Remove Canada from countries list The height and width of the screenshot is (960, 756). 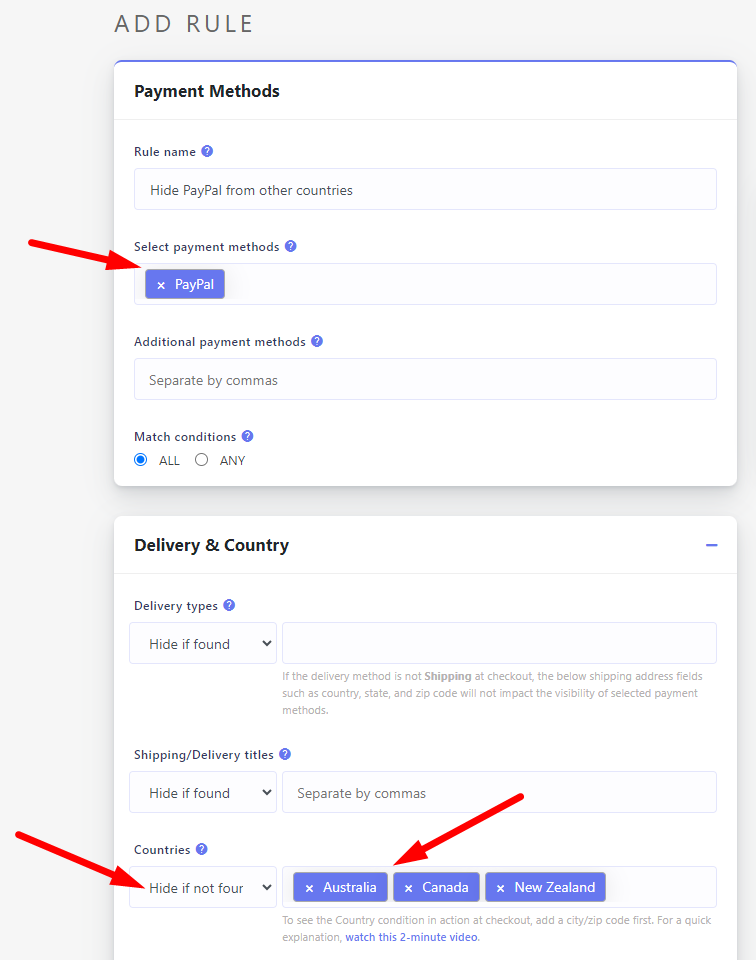408,888
